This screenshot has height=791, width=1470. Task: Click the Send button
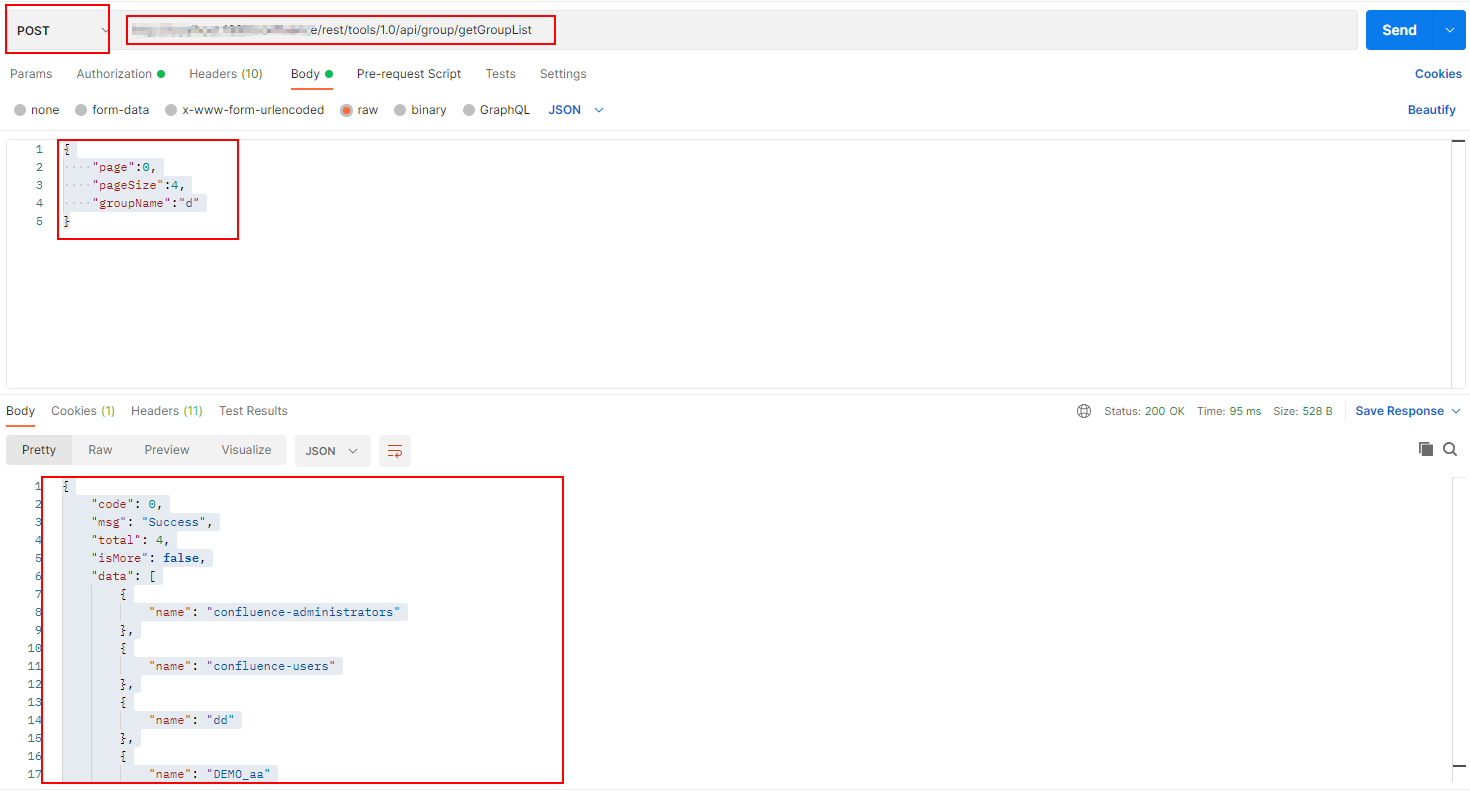(1398, 30)
